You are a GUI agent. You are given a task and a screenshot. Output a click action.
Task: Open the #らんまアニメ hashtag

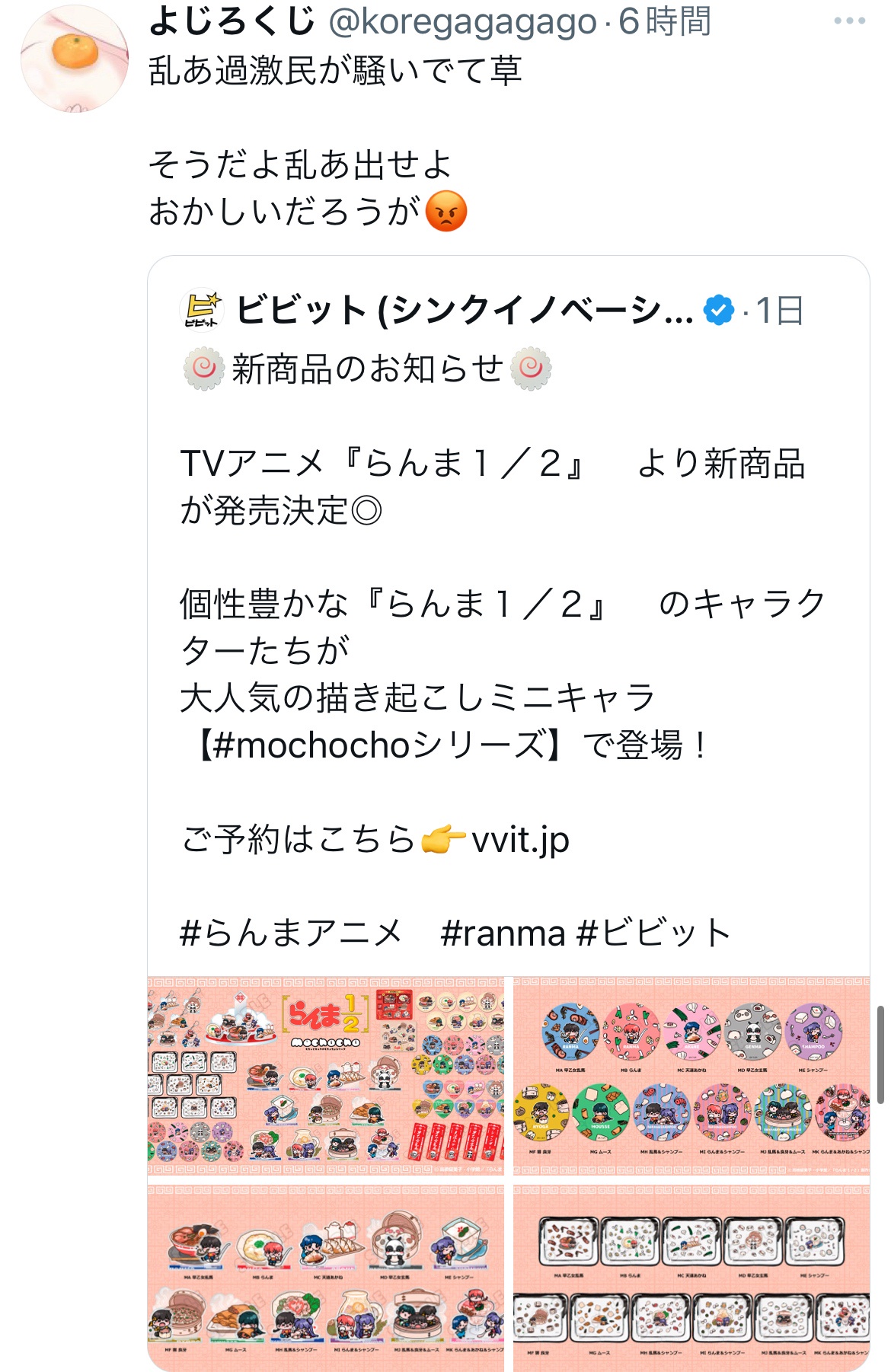point(291,933)
